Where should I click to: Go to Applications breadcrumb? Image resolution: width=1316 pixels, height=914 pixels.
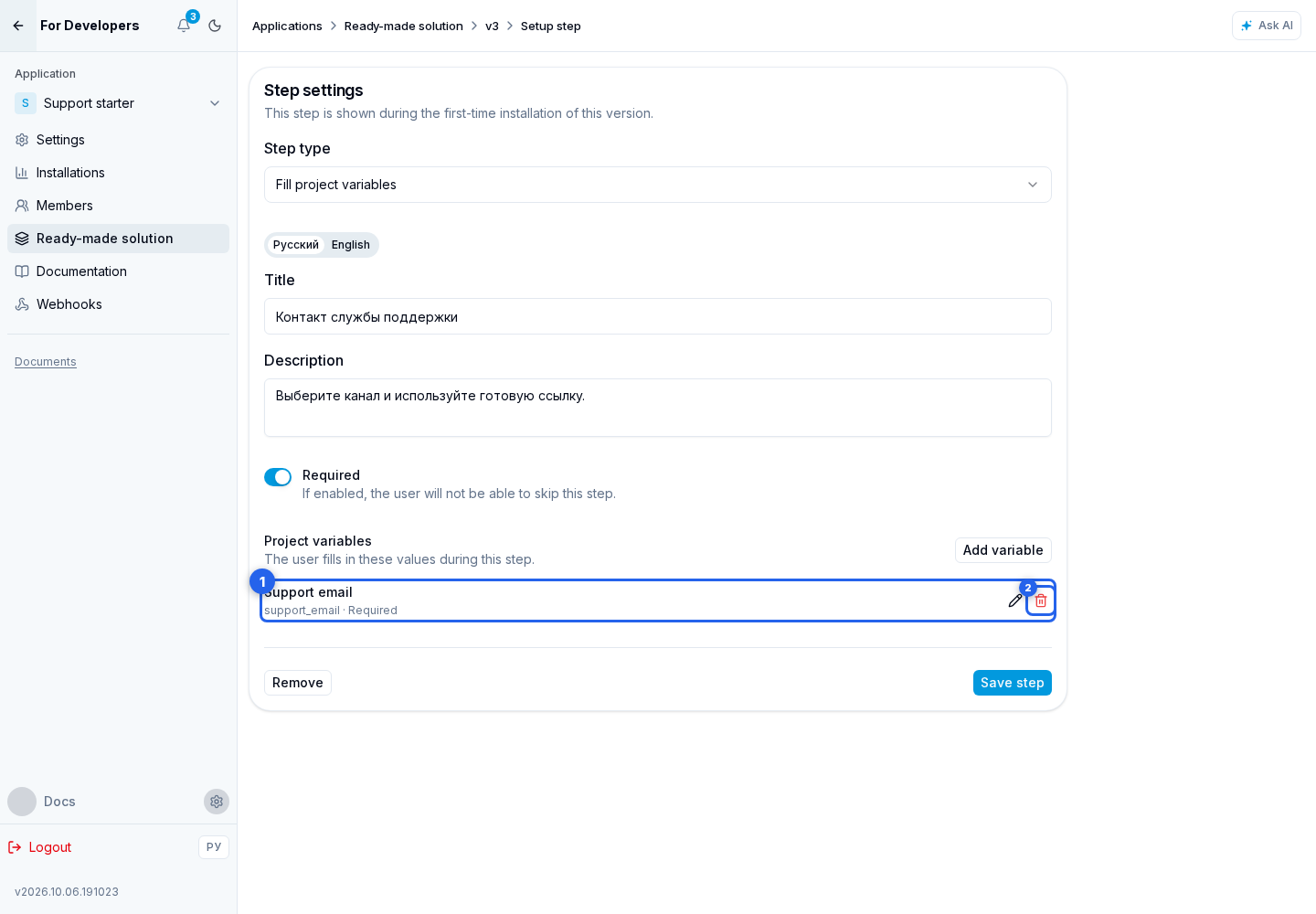tap(287, 26)
